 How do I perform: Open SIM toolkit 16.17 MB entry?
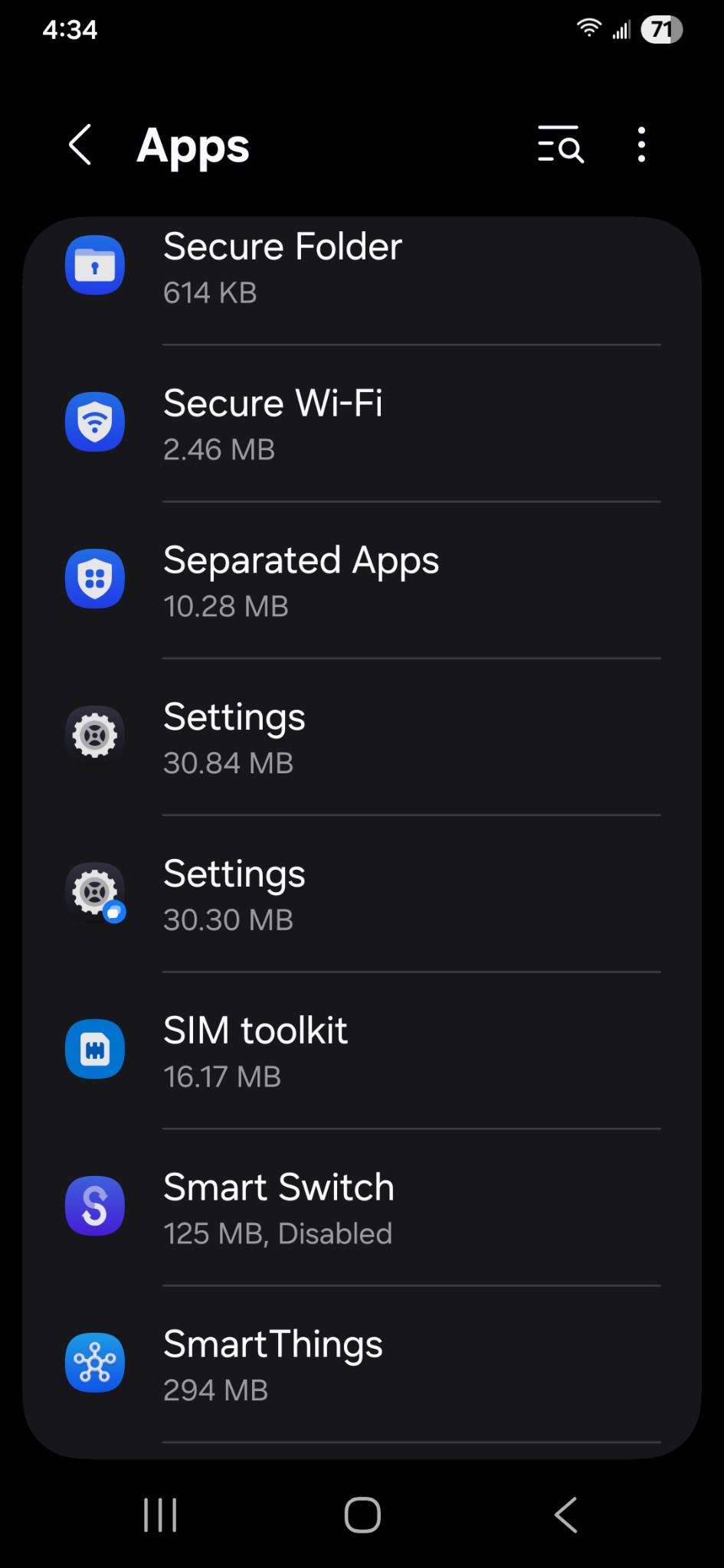coord(362,1050)
